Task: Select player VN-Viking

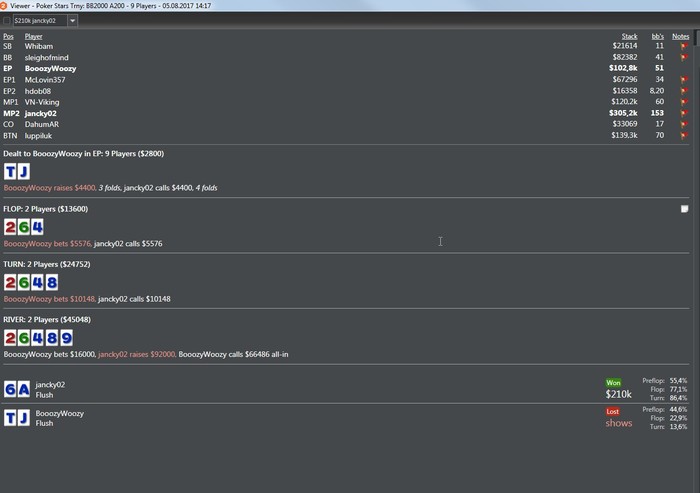Action: [x=42, y=102]
